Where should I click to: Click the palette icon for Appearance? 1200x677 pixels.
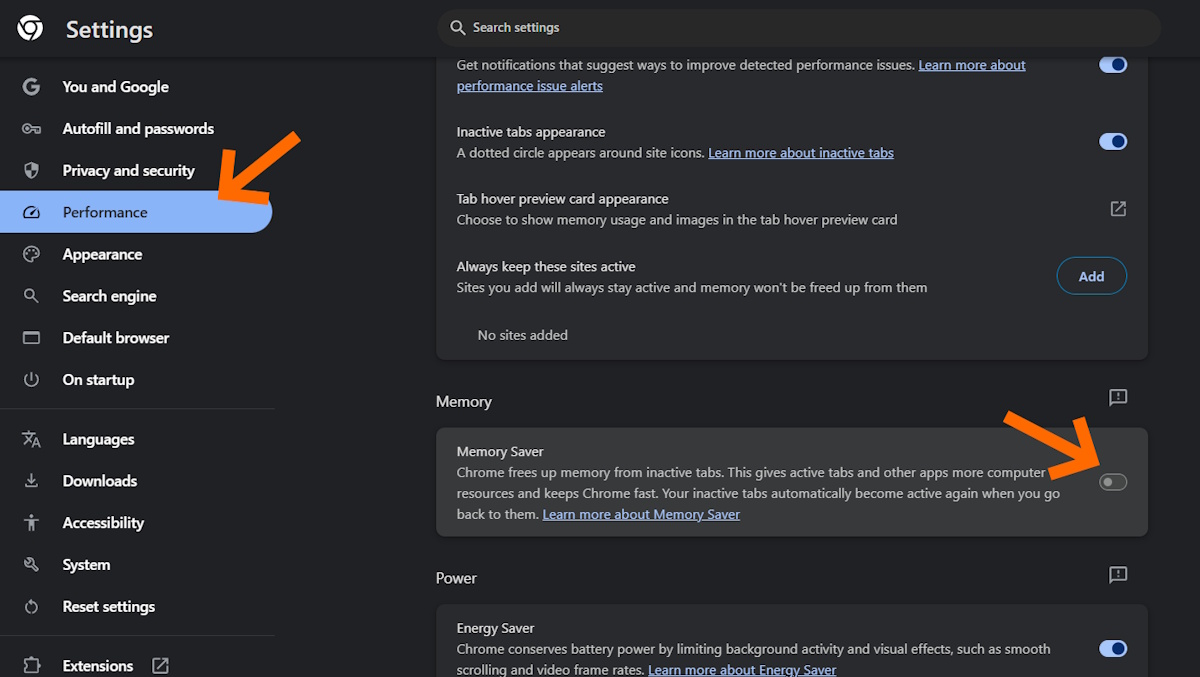31,255
